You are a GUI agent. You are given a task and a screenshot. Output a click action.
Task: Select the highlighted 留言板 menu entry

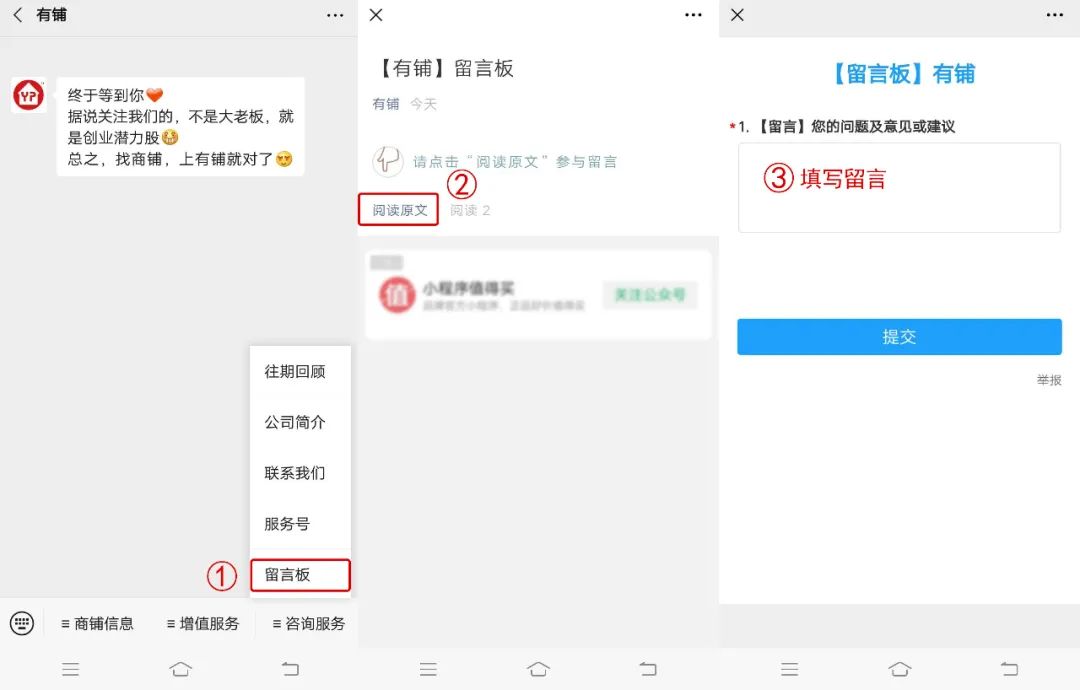pyautogui.click(x=300, y=575)
